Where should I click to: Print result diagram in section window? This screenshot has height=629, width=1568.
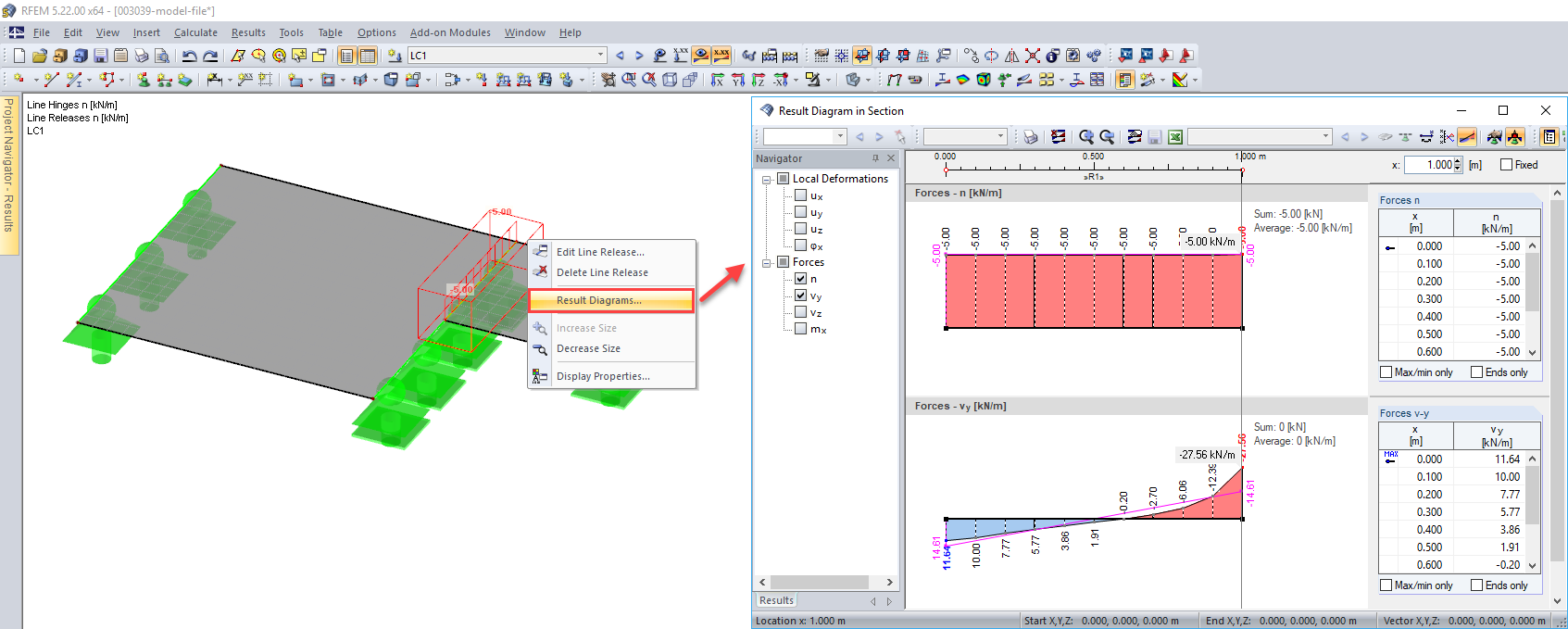[x=1030, y=137]
